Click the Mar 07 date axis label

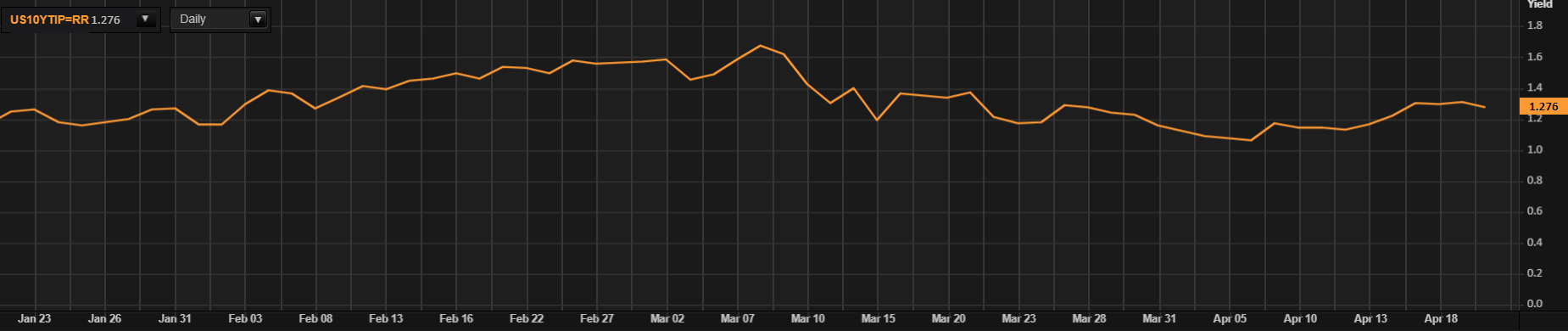coord(737,319)
